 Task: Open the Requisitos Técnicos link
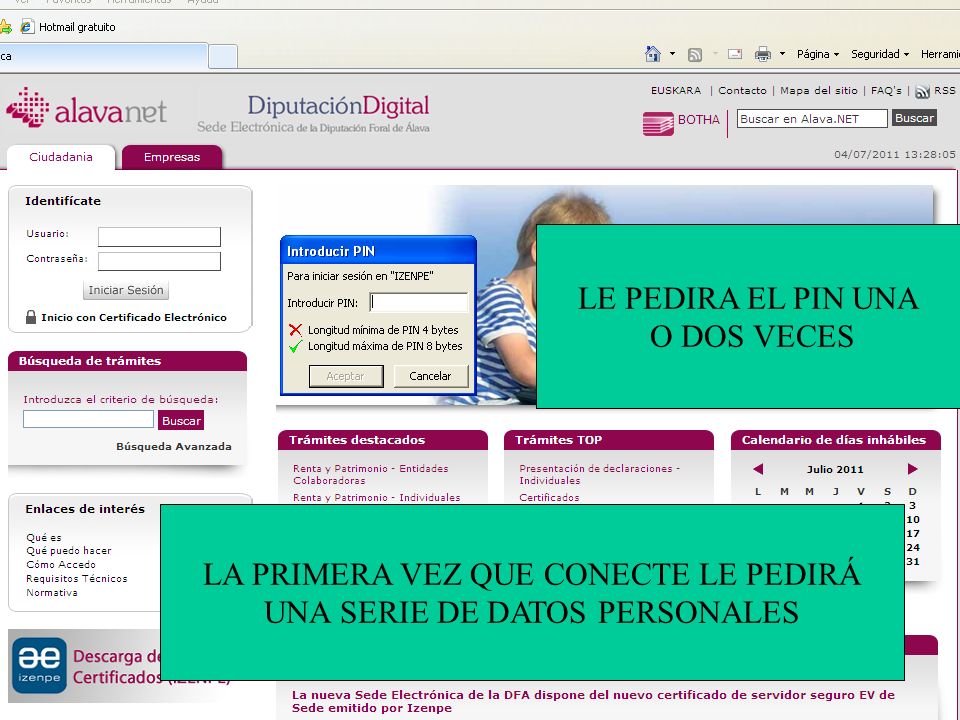point(77,579)
